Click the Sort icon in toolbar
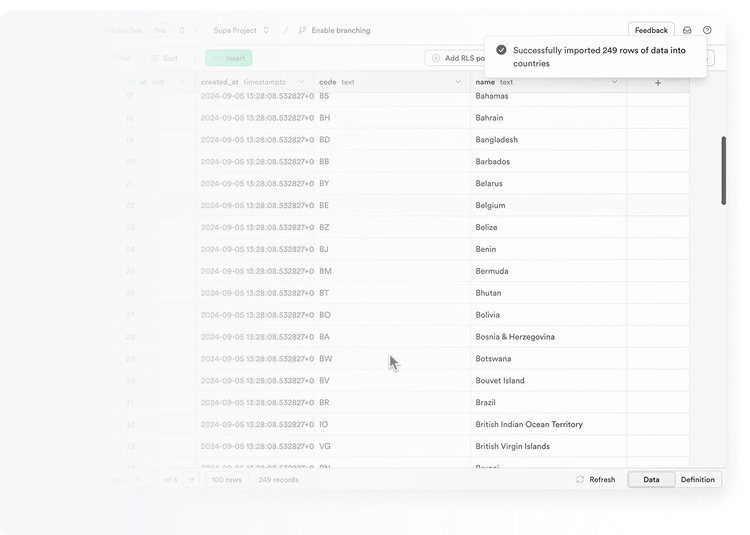The image size is (750, 535). click(x=156, y=58)
